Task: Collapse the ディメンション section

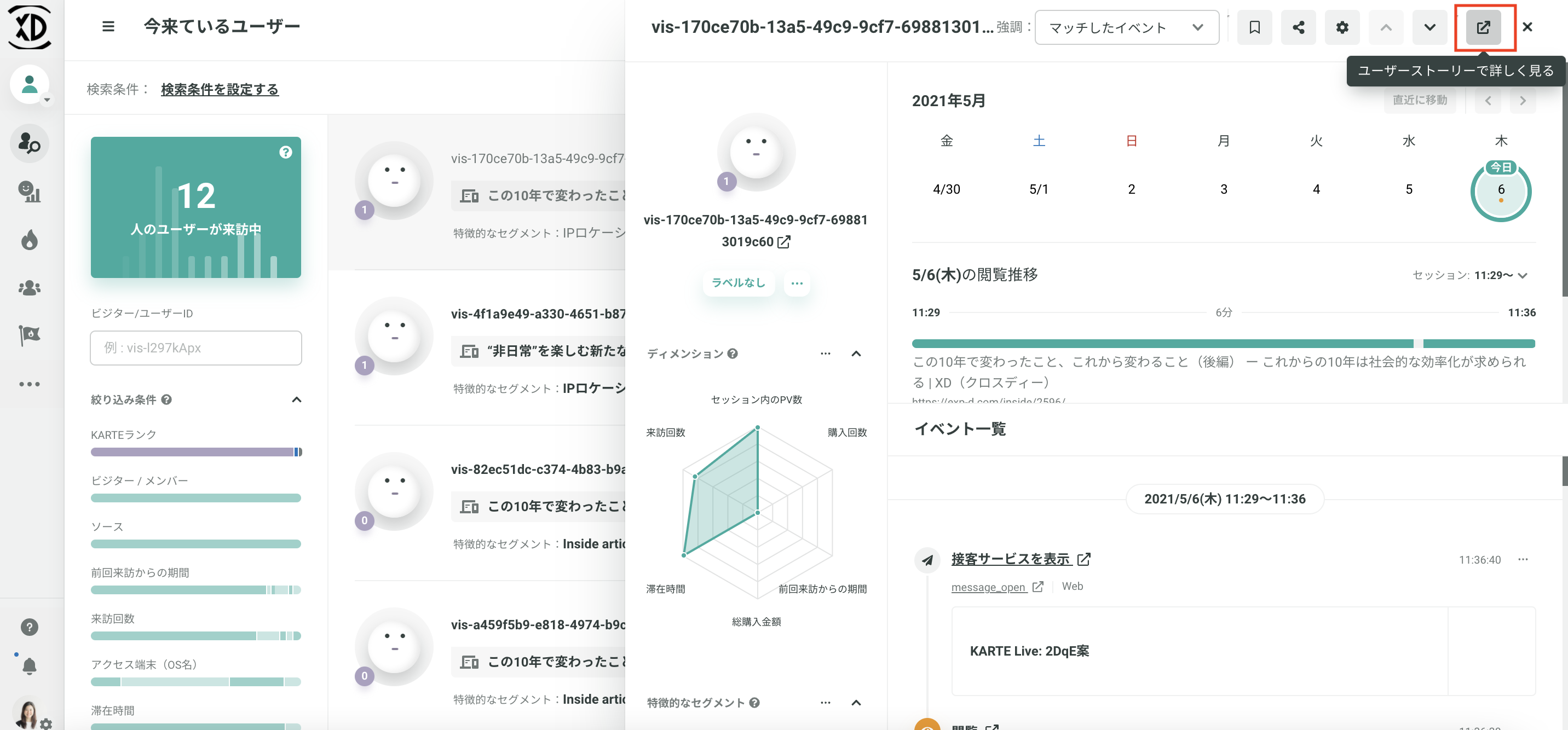Action: (856, 354)
